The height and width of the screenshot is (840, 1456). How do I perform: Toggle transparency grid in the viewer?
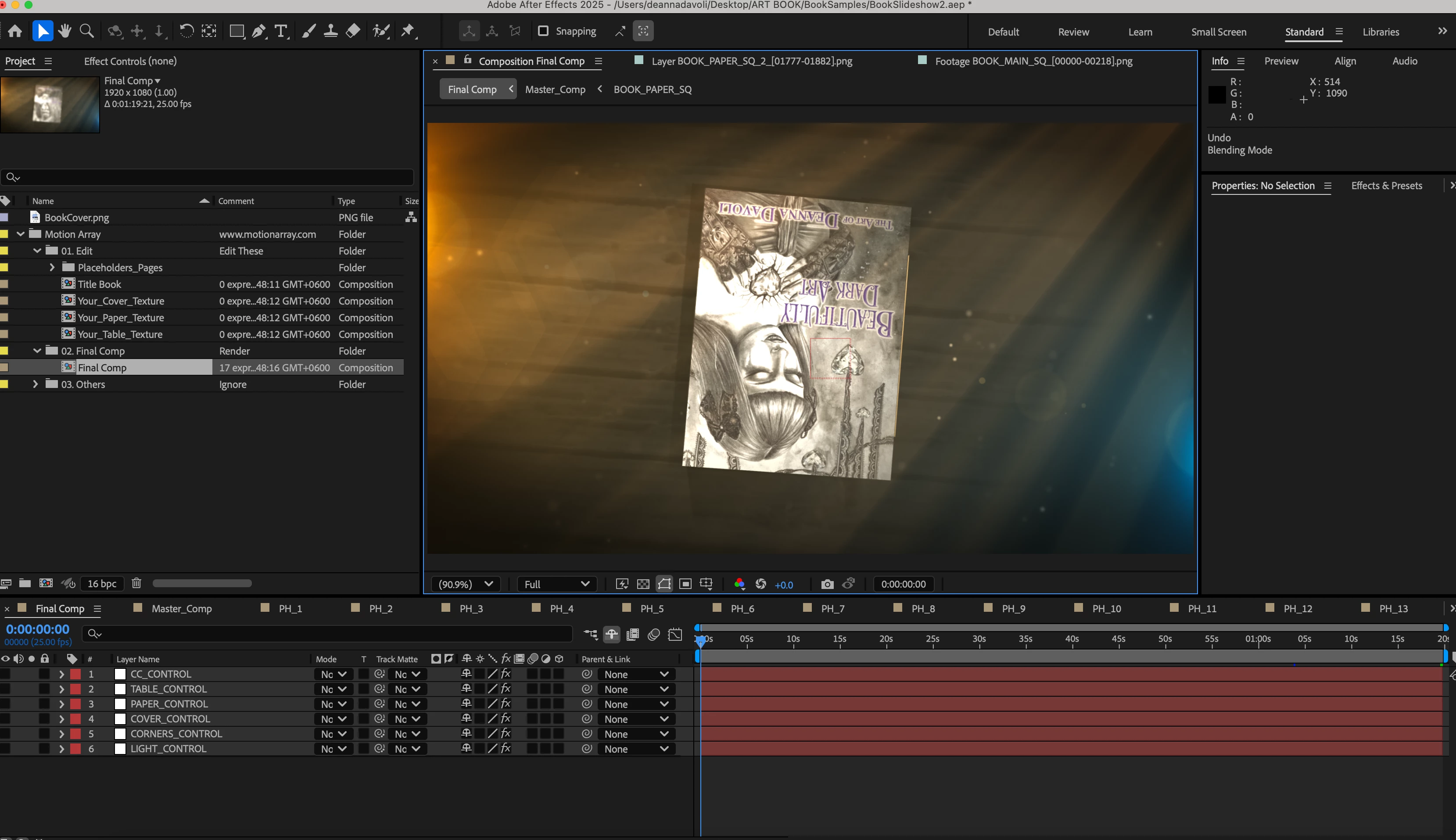642,584
